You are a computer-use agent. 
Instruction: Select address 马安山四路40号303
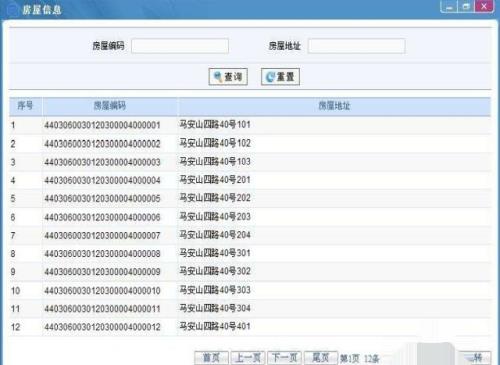(x=215, y=290)
